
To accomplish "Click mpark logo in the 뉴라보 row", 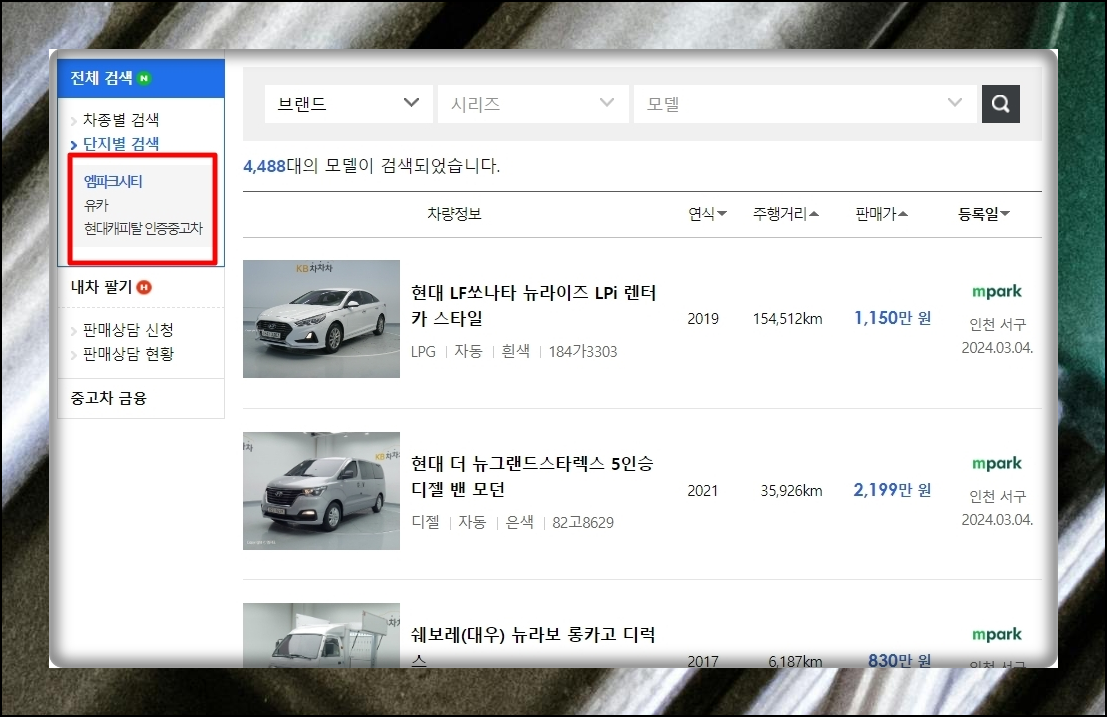I will click(997, 634).
